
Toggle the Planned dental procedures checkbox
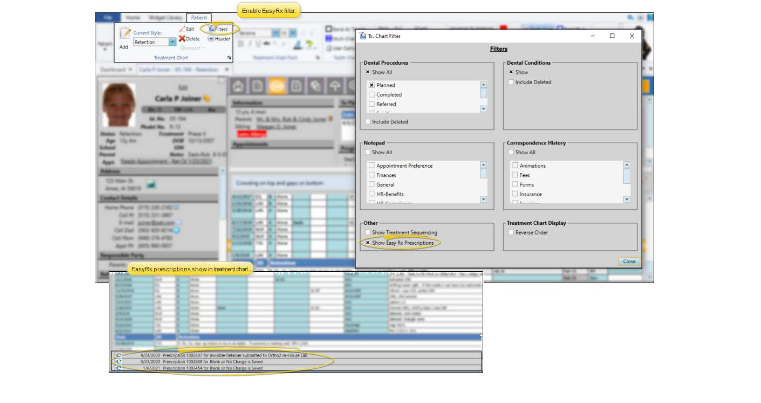point(371,86)
